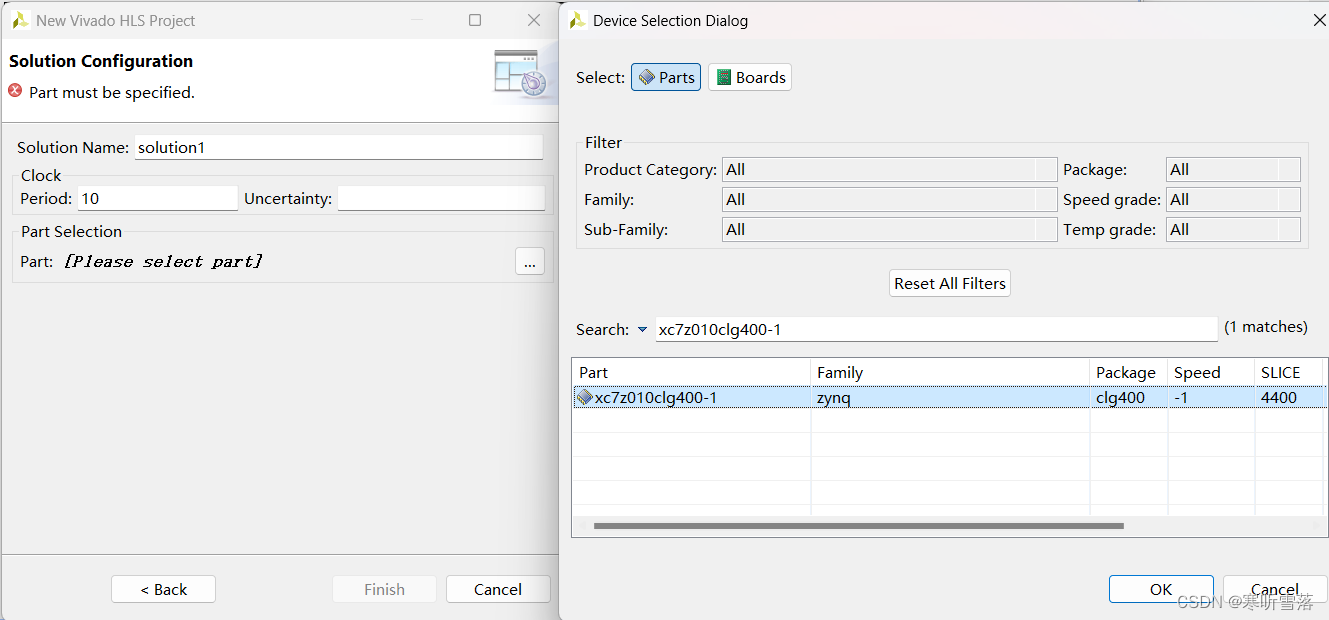This screenshot has width=1329, height=620.
Task: Open the Speed grade filter dropdown
Action: tap(1233, 200)
